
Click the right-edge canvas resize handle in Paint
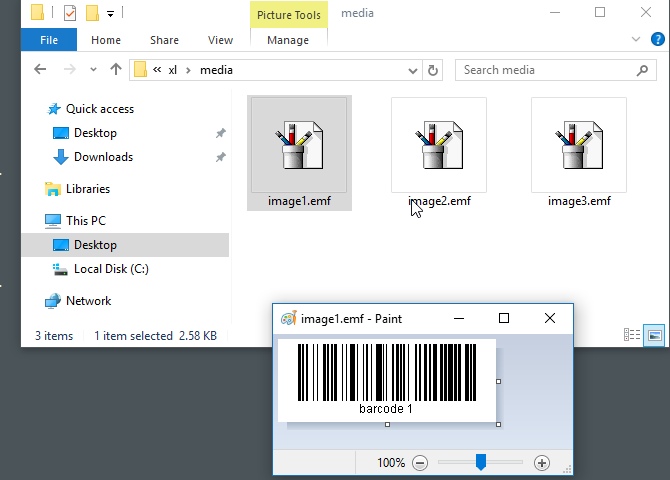point(498,381)
